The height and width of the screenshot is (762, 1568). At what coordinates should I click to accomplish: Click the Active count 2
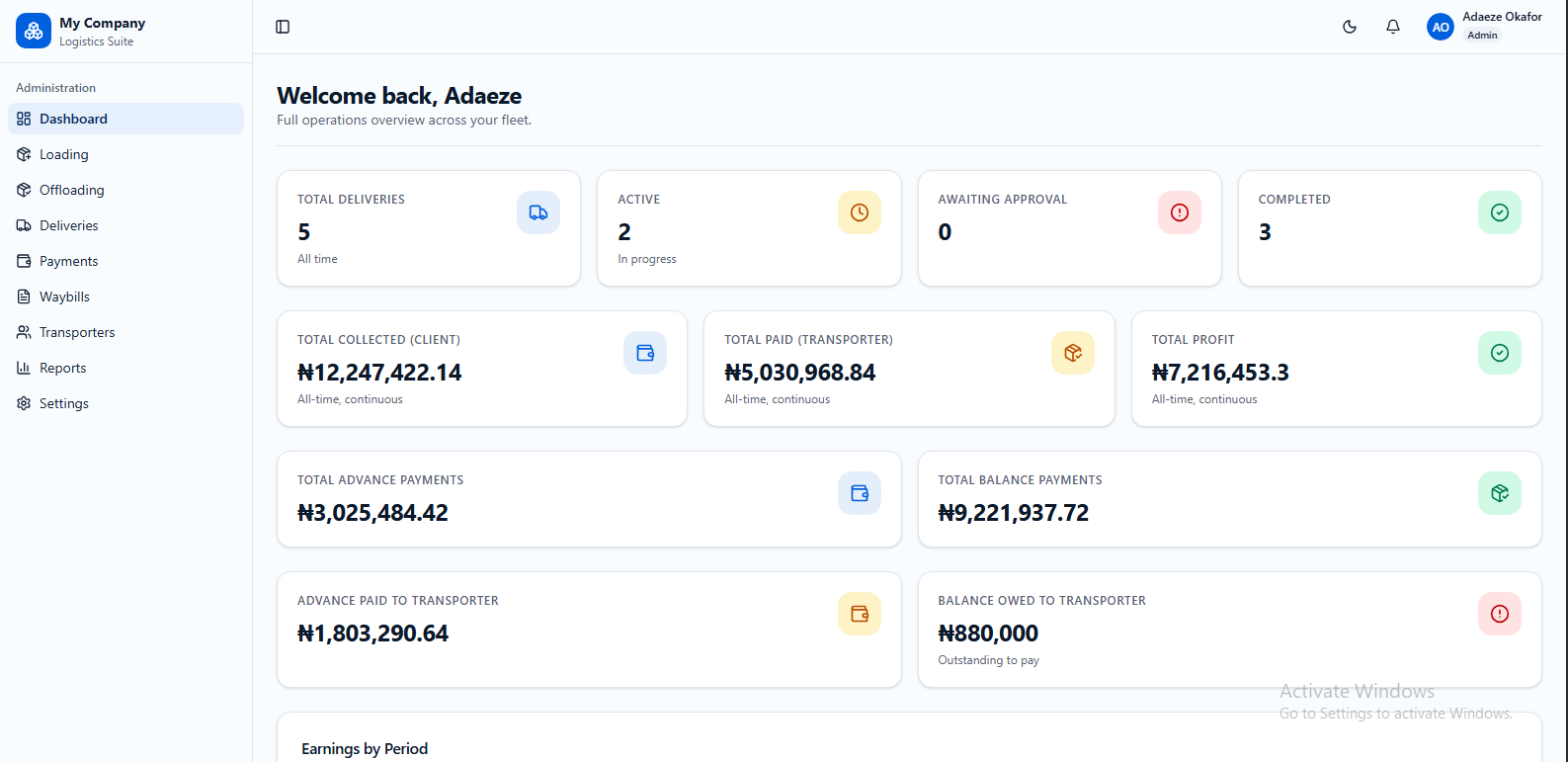[x=624, y=232]
